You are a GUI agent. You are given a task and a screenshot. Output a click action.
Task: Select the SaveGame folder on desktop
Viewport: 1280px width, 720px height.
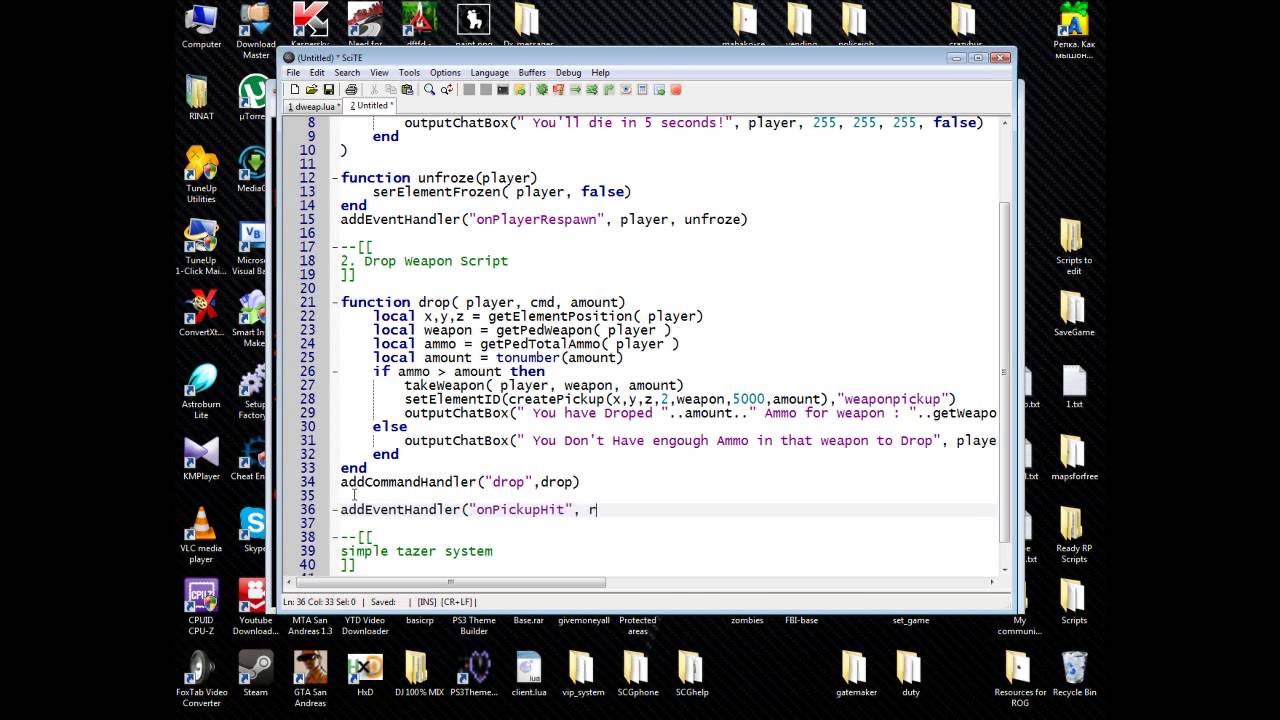(x=1074, y=313)
